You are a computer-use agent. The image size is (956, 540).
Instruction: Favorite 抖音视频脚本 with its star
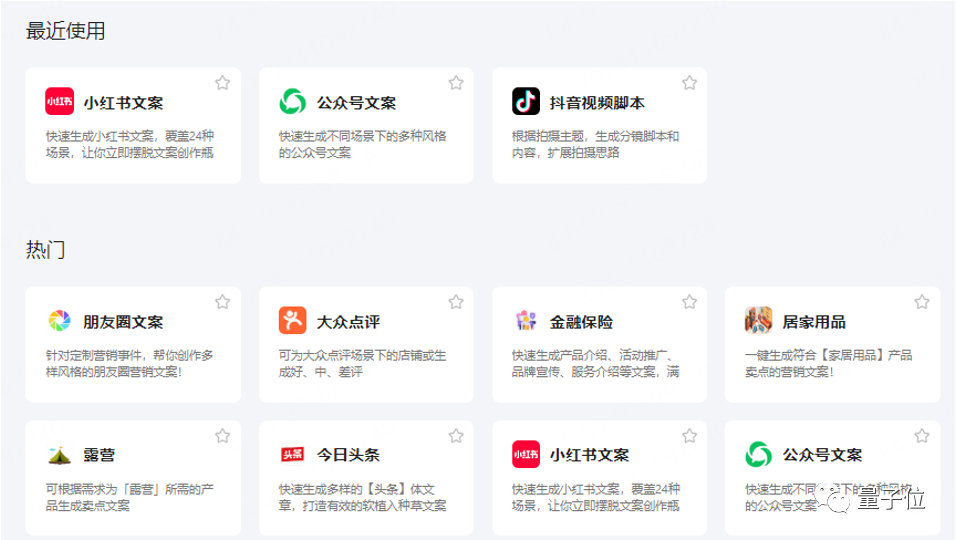pos(689,83)
